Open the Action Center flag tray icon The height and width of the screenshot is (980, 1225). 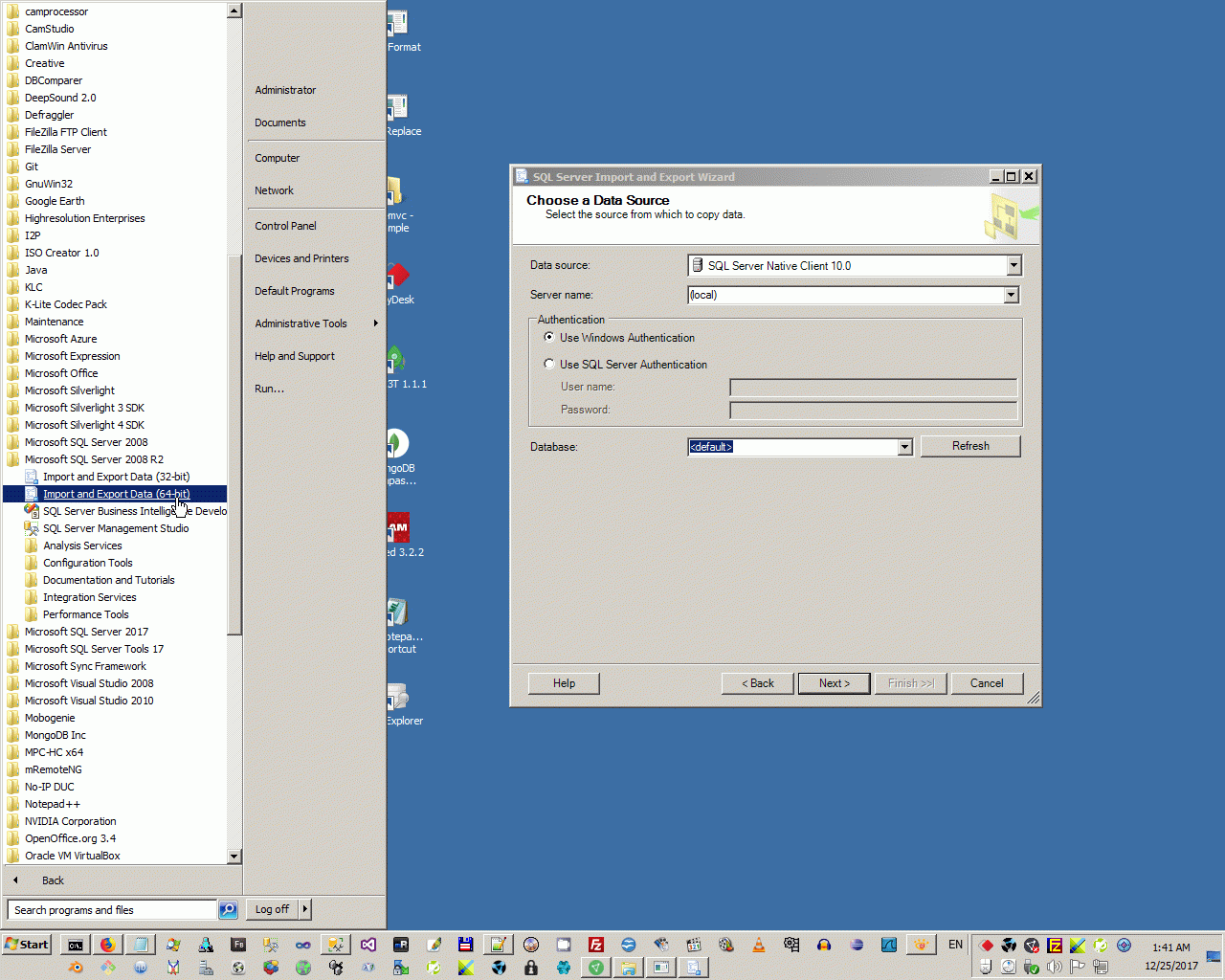pos(1078,967)
